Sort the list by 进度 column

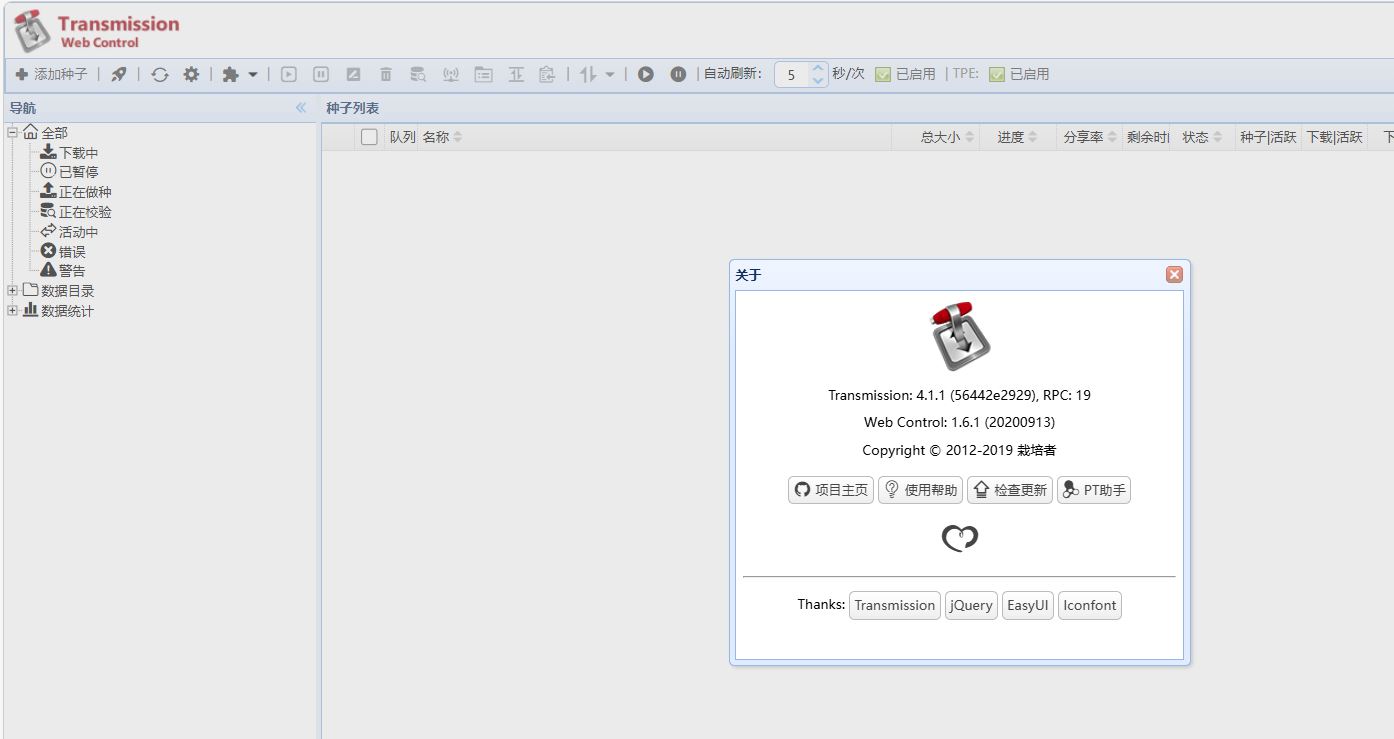coord(1018,137)
